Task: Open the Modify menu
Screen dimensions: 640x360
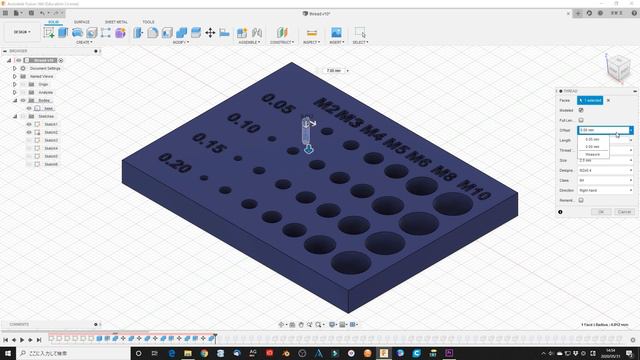Action: tap(180, 42)
